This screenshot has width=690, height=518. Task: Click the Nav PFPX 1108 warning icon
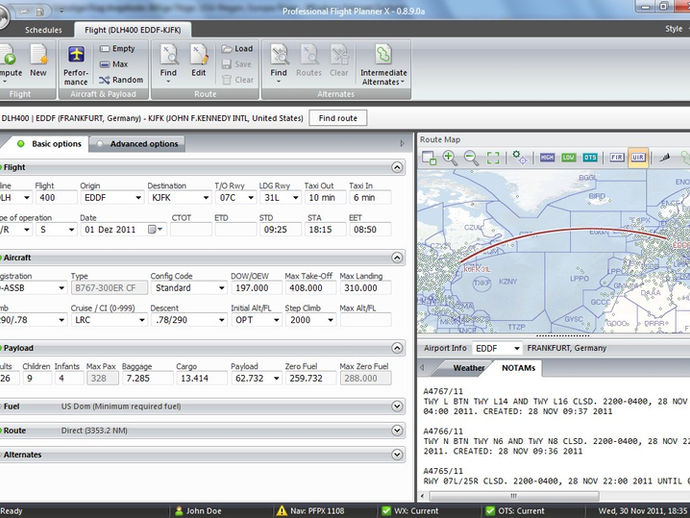point(282,511)
